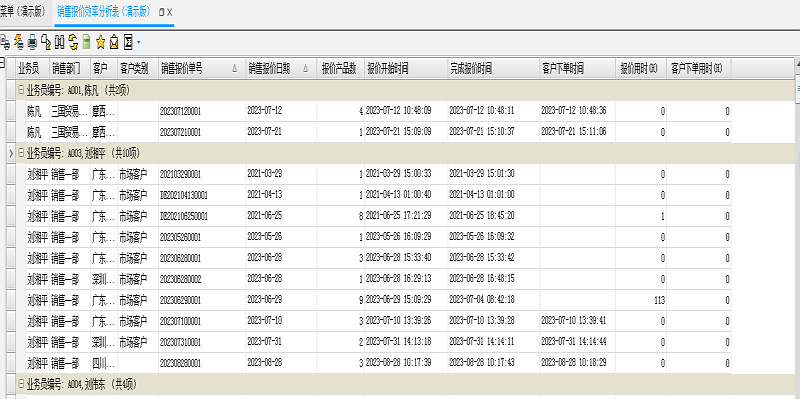Select quote number 202306280002 cell
This screenshot has width=800, height=399.
(x=202, y=279)
